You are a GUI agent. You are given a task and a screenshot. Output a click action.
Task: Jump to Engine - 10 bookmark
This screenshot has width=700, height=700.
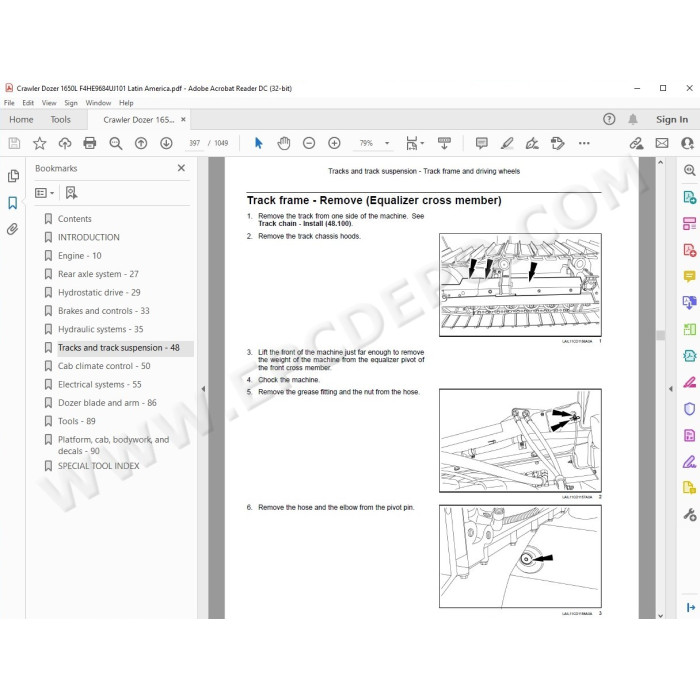pos(79,255)
